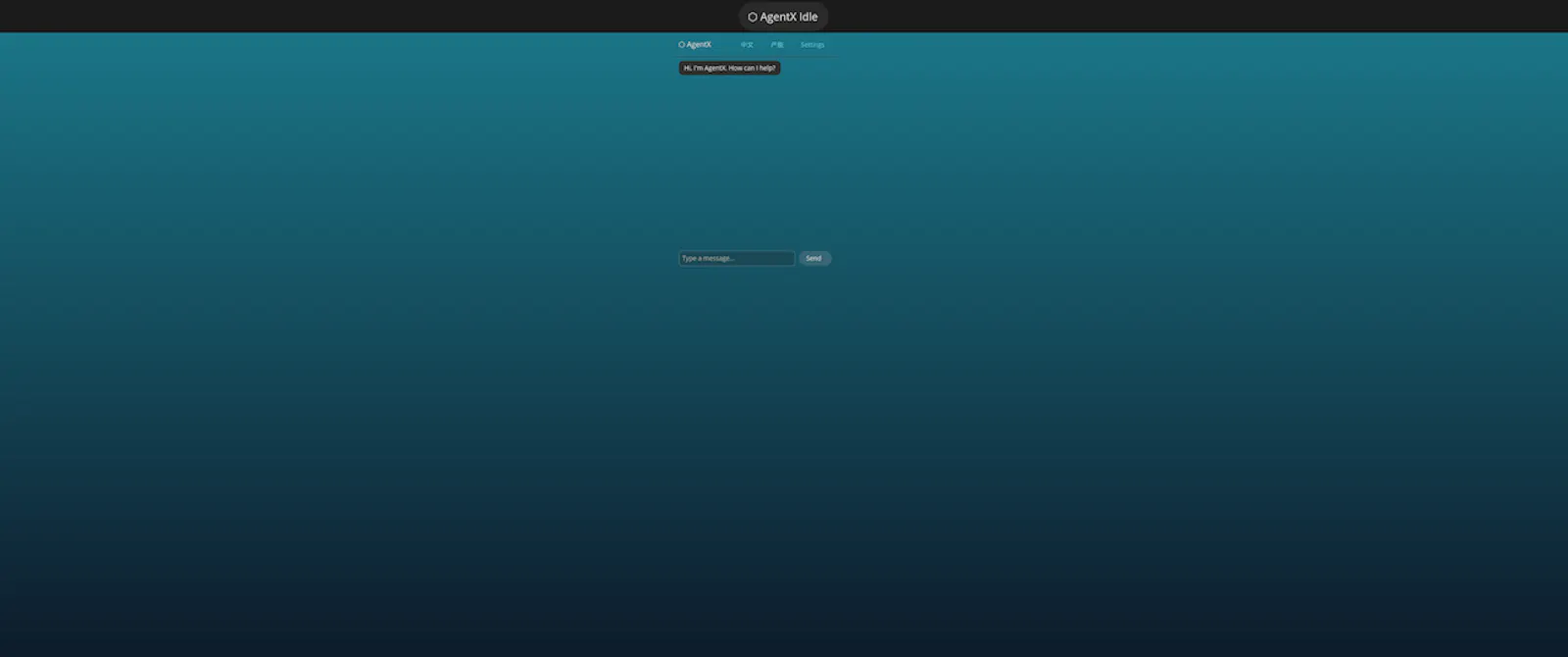Click the hexagon icon in the Idle pill
The height and width of the screenshot is (657, 1568).
coord(753,17)
